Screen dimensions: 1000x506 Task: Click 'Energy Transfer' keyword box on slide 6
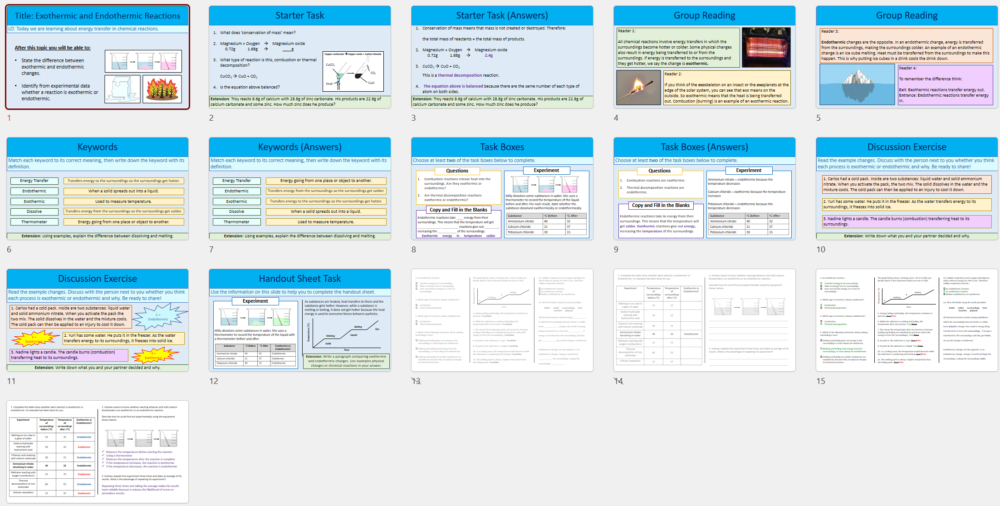[34, 181]
